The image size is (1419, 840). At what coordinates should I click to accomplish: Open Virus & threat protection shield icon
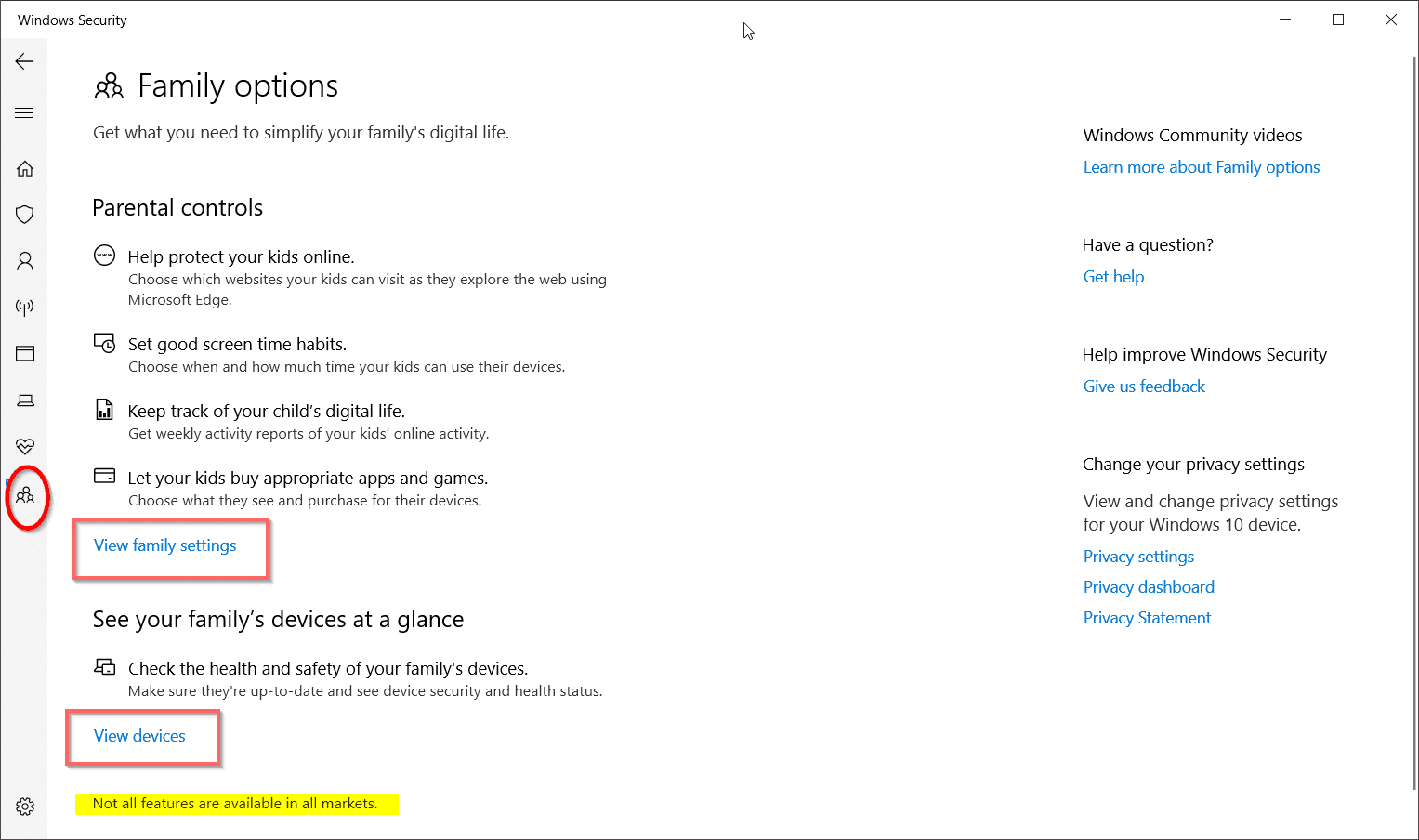pyautogui.click(x=25, y=215)
